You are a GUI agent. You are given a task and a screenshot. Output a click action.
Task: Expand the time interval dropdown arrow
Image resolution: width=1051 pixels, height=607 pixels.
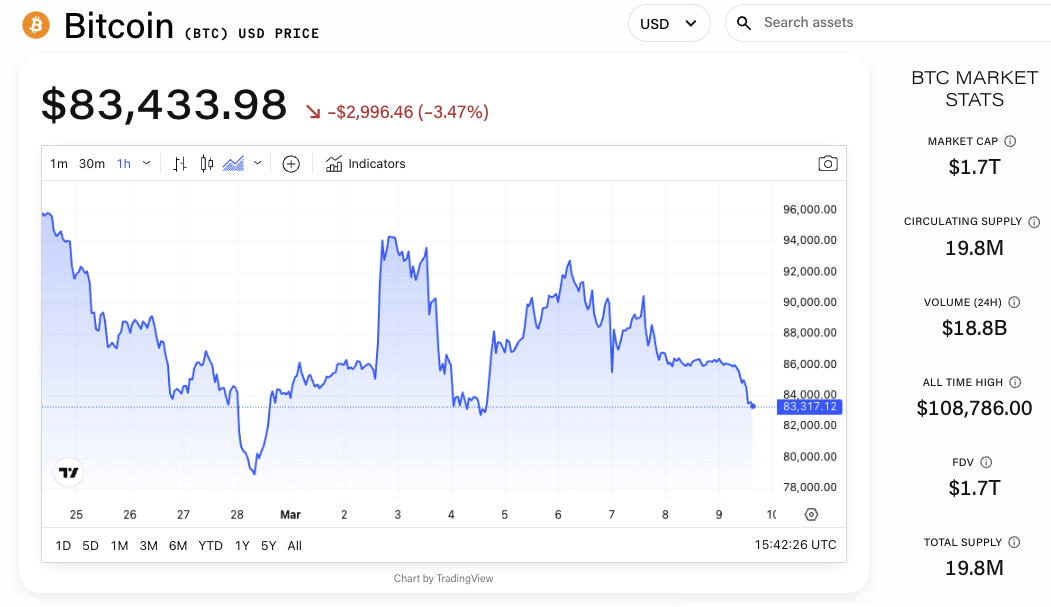[x=147, y=163]
